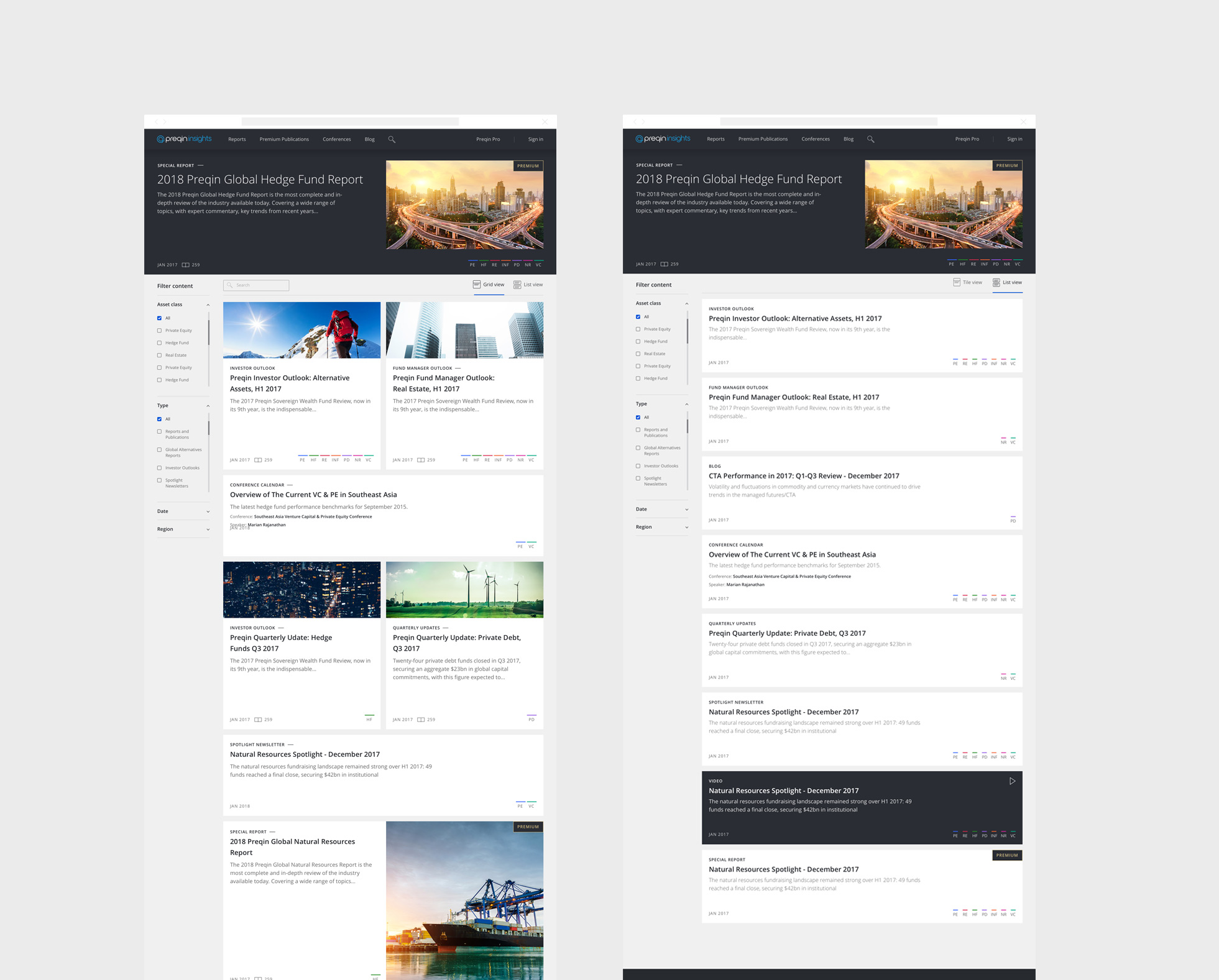1219x980 pixels.
Task: Expand Date filter in left window
Action: coord(208,511)
